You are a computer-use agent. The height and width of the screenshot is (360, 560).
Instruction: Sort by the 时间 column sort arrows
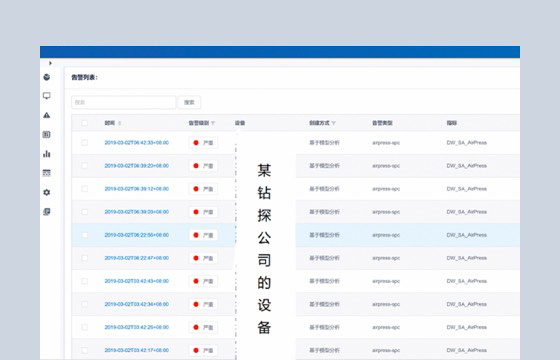click(120, 123)
